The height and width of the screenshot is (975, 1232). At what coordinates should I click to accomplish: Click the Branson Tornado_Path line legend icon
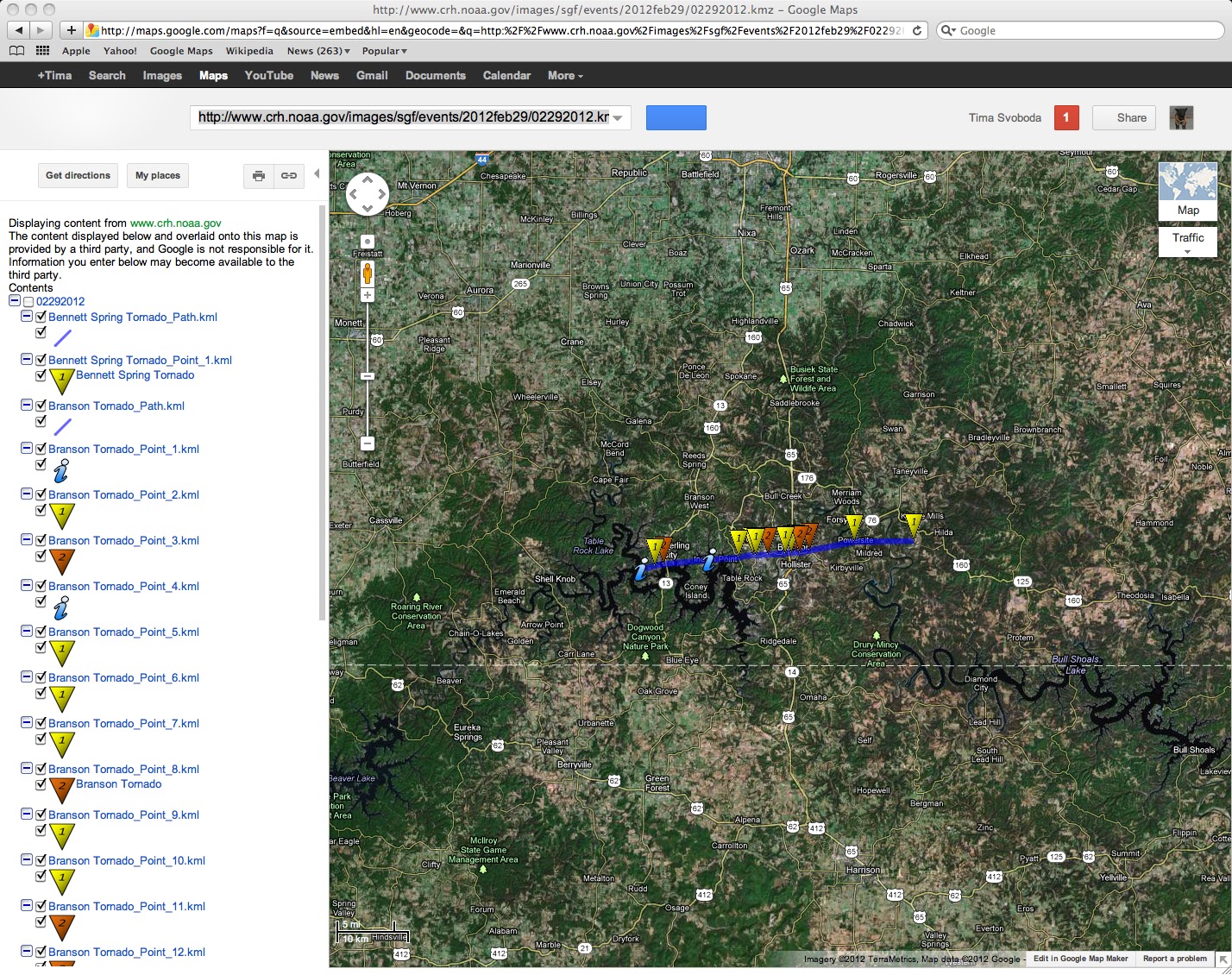(62, 426)
